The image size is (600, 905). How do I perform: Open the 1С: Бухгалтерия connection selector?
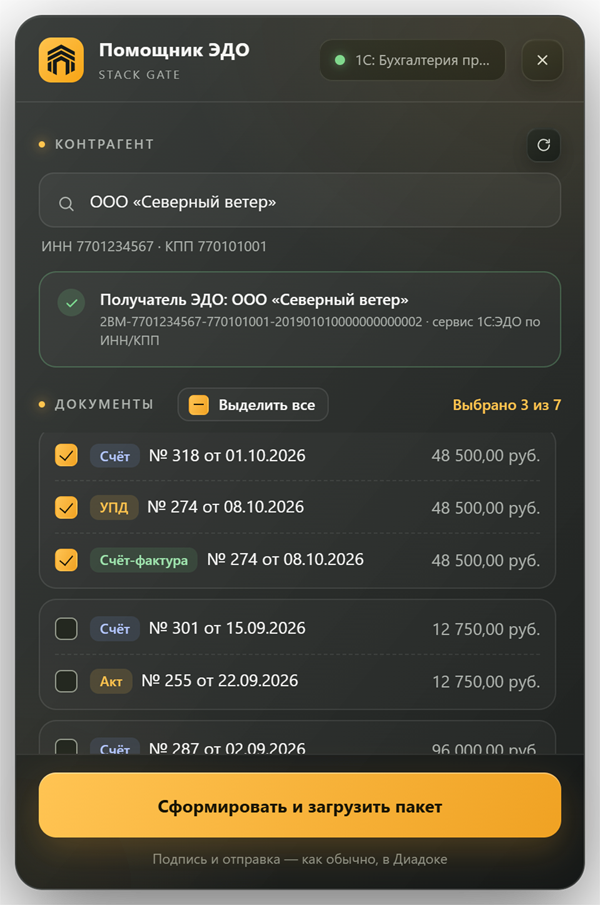(412, 60)
